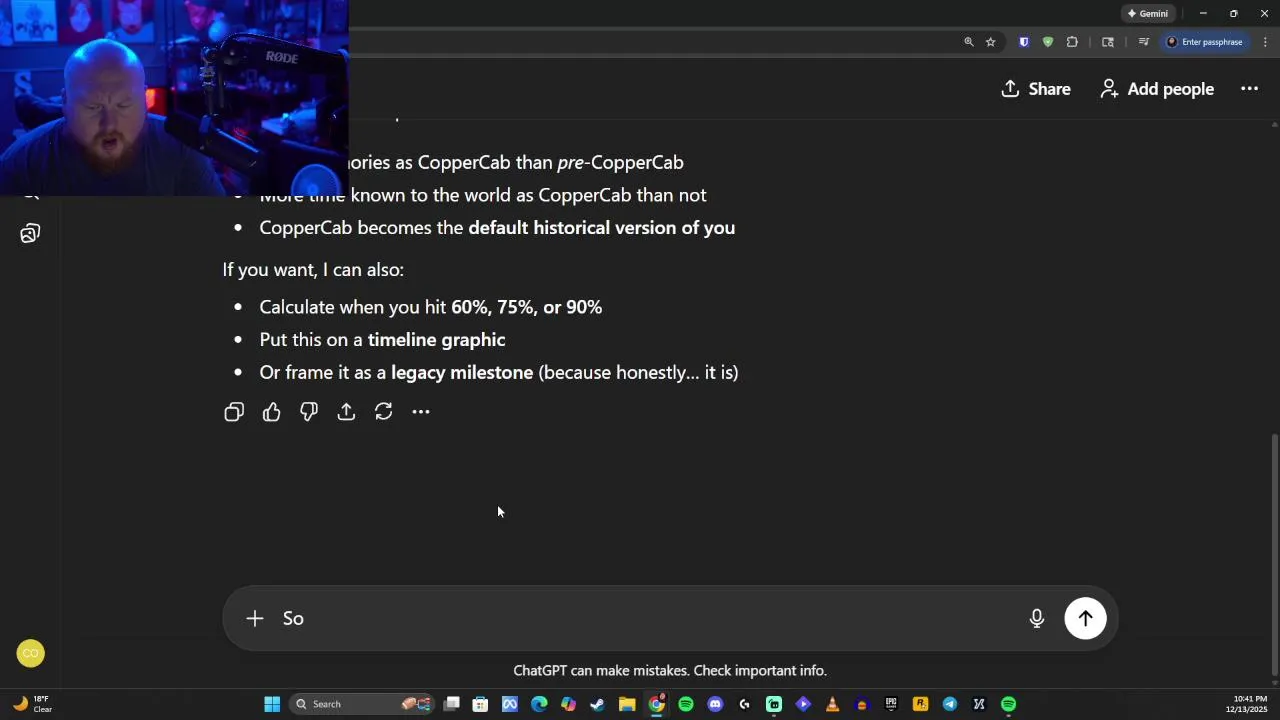The width and height of the screenshot is (1280, 720).
Task: Open the Chrome three-dot menu
Action: [x=1265, y=42]
